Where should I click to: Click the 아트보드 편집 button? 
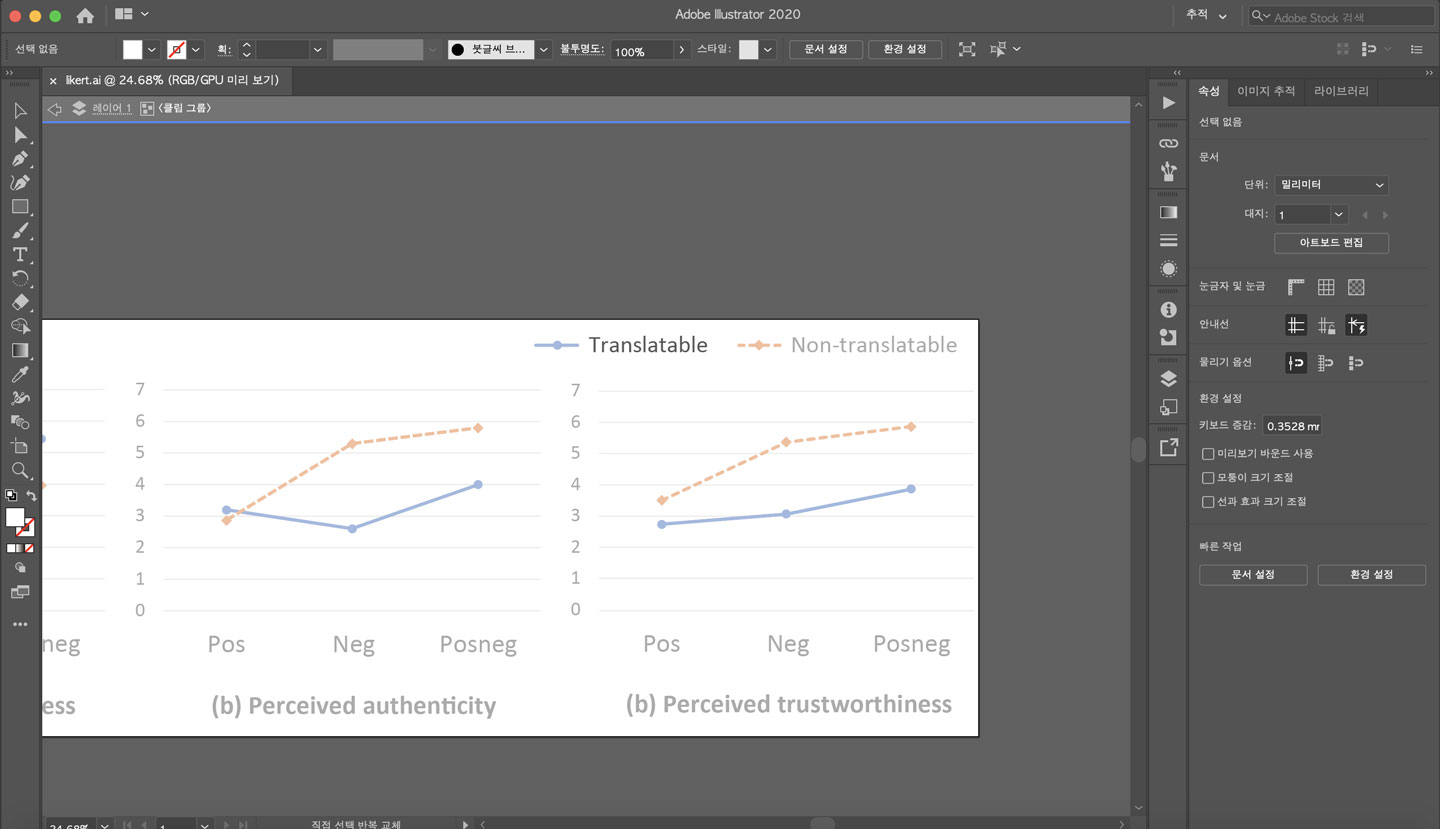(1331, 243)
